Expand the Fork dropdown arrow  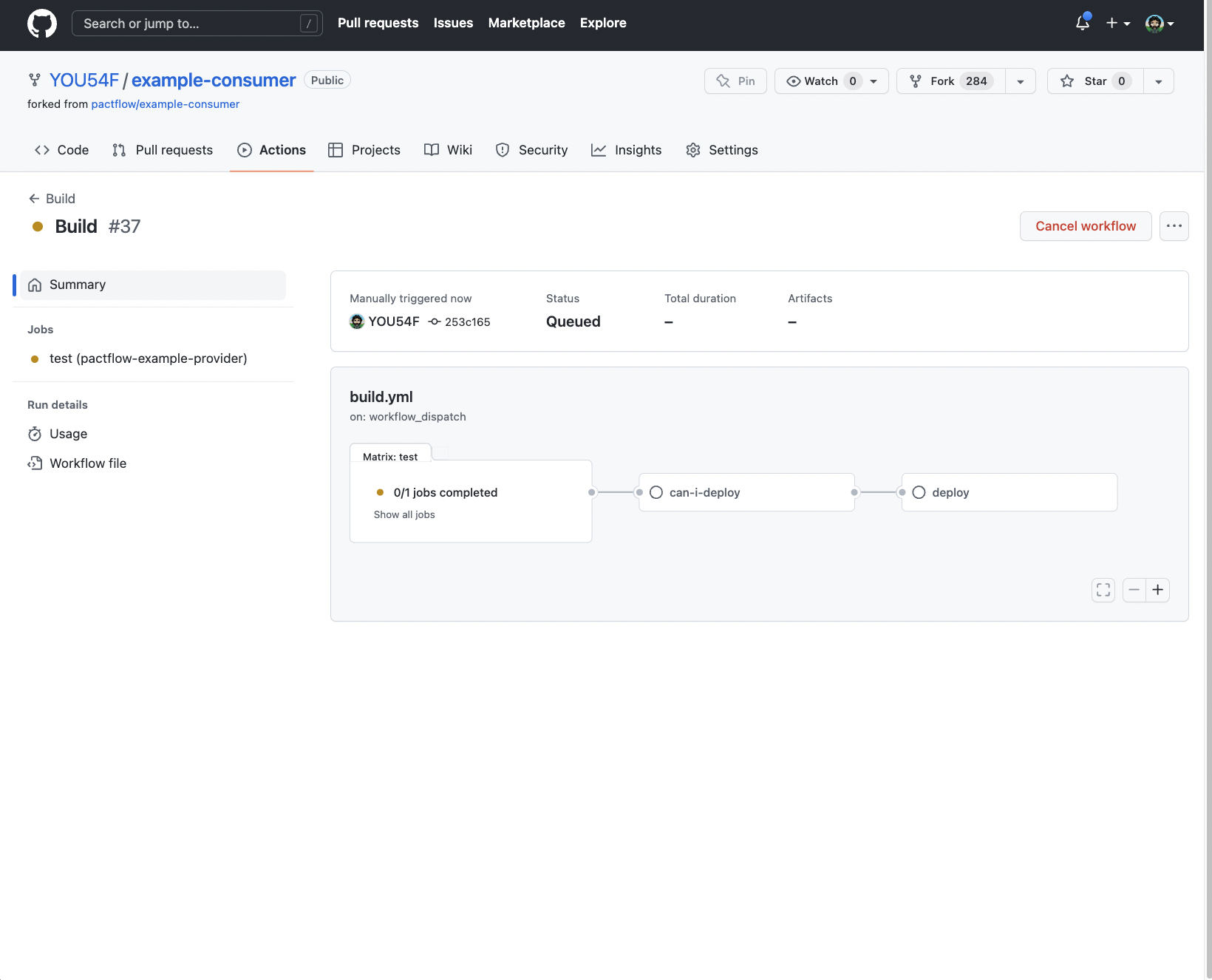(1020, 81)
